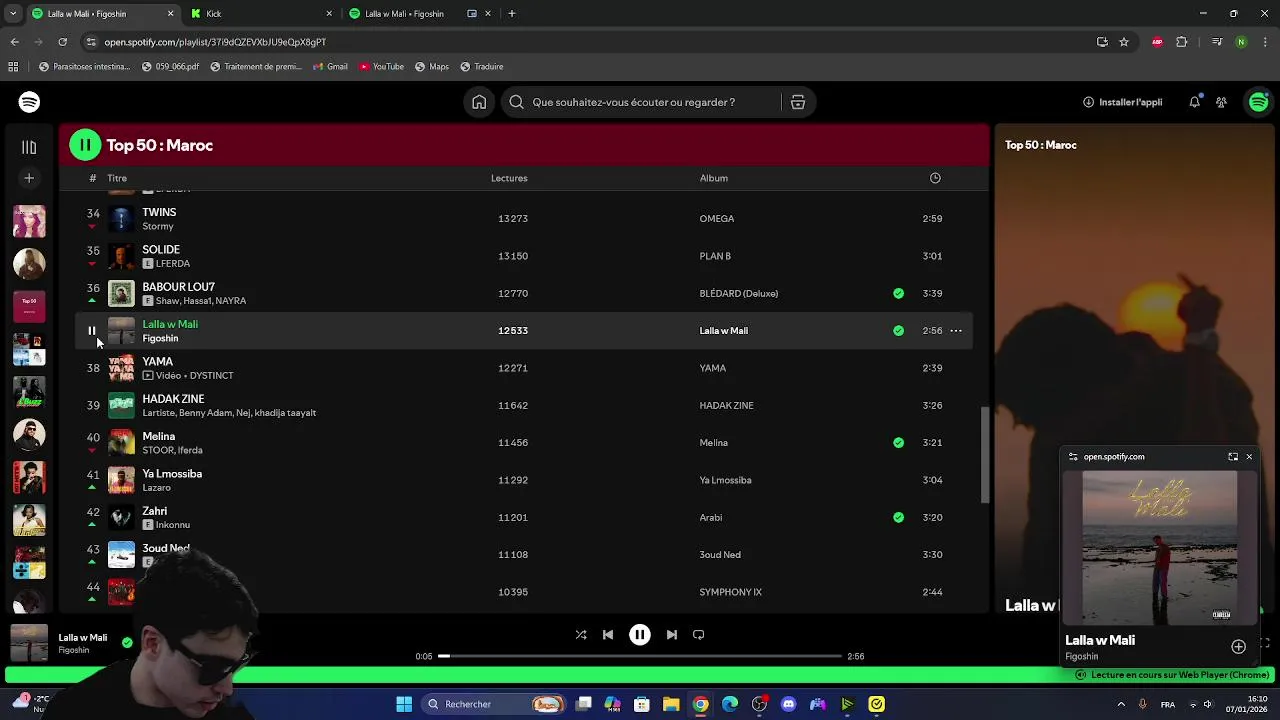Toggle saved checkmark on Melina row
This screenshot has width=1280, height=720.
[x=898, y=443]
